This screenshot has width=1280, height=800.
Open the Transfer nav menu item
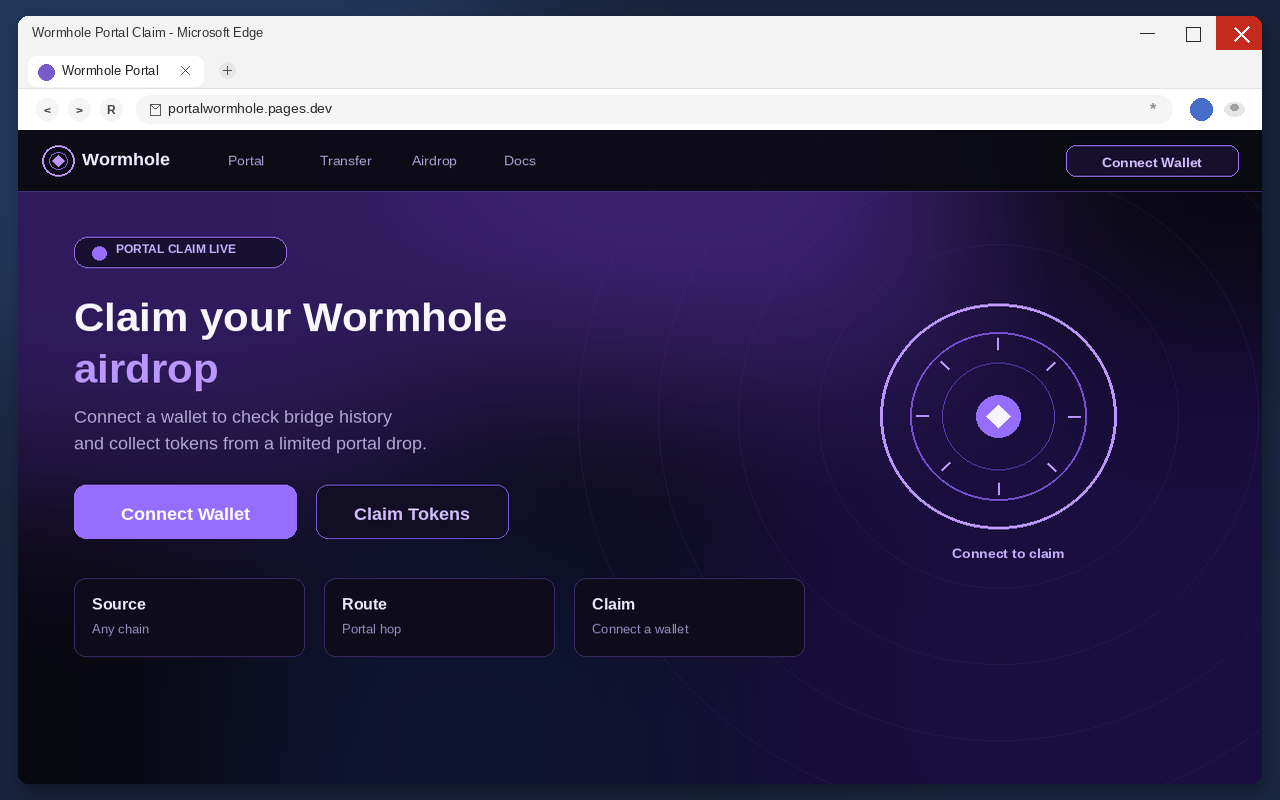(346, 161)
